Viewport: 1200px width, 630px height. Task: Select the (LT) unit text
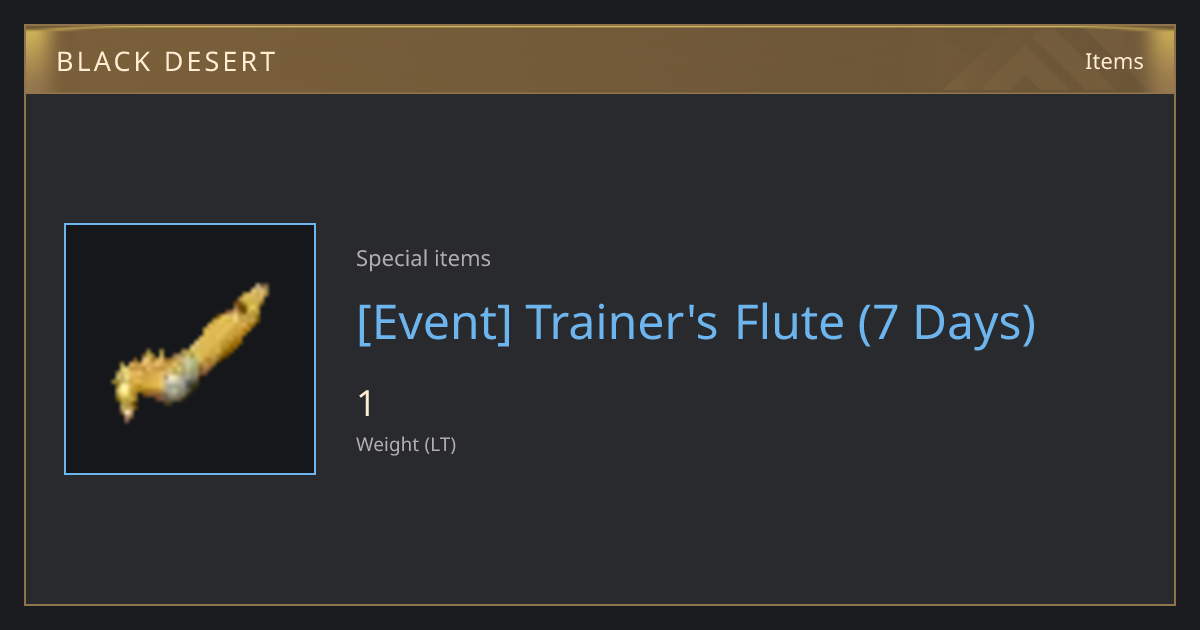click(x=441, y=444)
